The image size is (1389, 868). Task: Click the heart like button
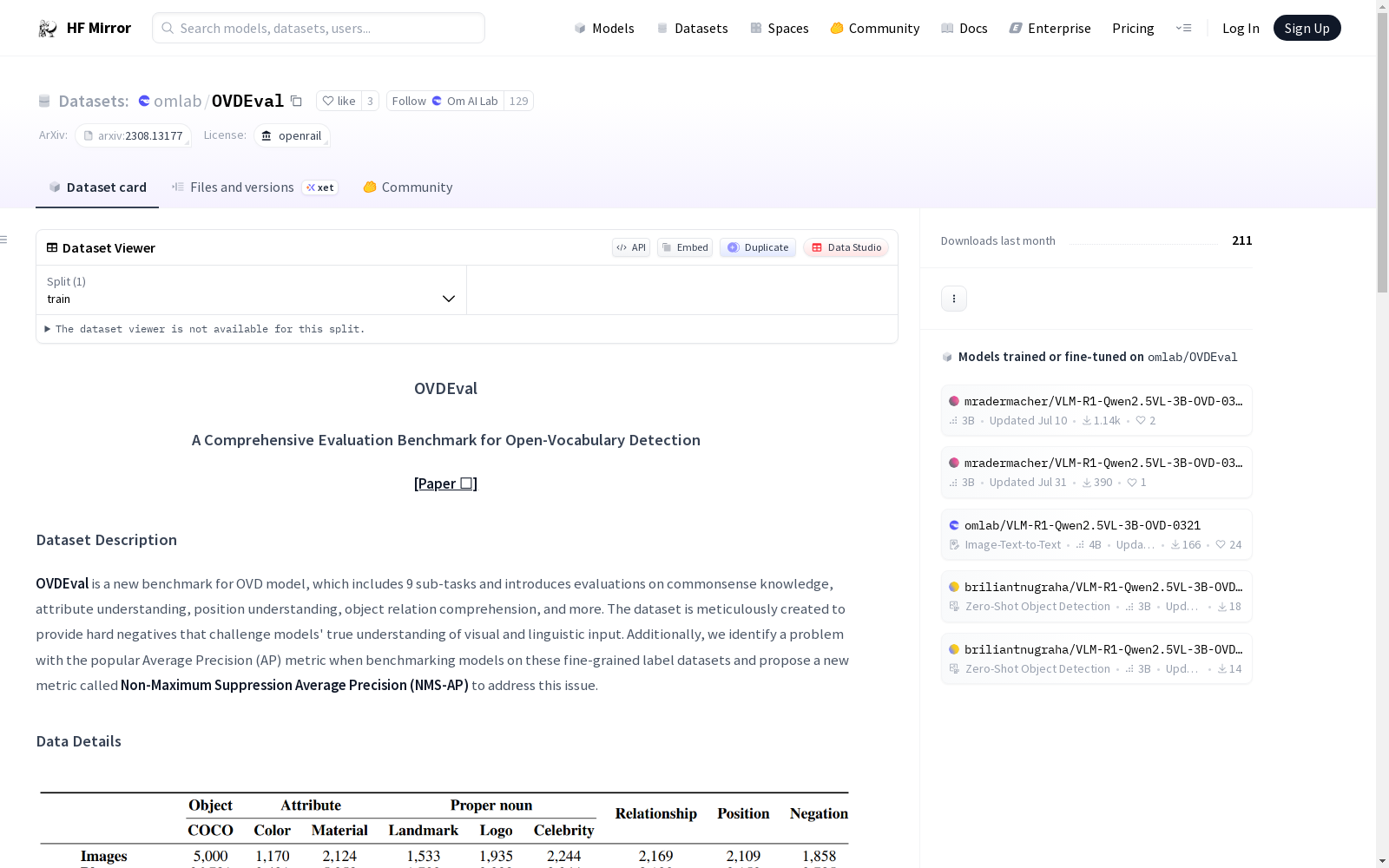point(339,101)
